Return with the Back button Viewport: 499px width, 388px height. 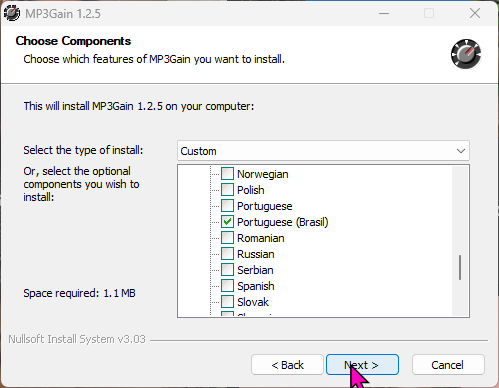pyautogui.click(x=287, y=365)
